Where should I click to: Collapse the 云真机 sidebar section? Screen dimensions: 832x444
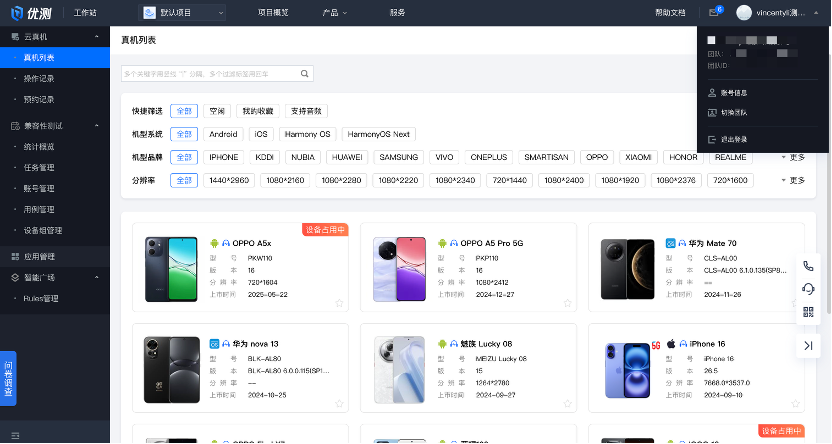[x=97, y=37]
